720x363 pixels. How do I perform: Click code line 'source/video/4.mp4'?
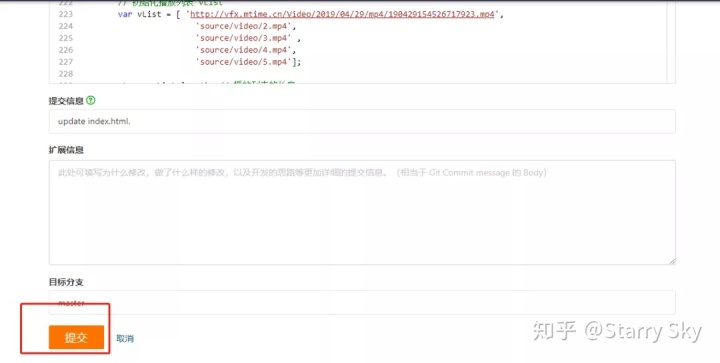pos(246,50)
